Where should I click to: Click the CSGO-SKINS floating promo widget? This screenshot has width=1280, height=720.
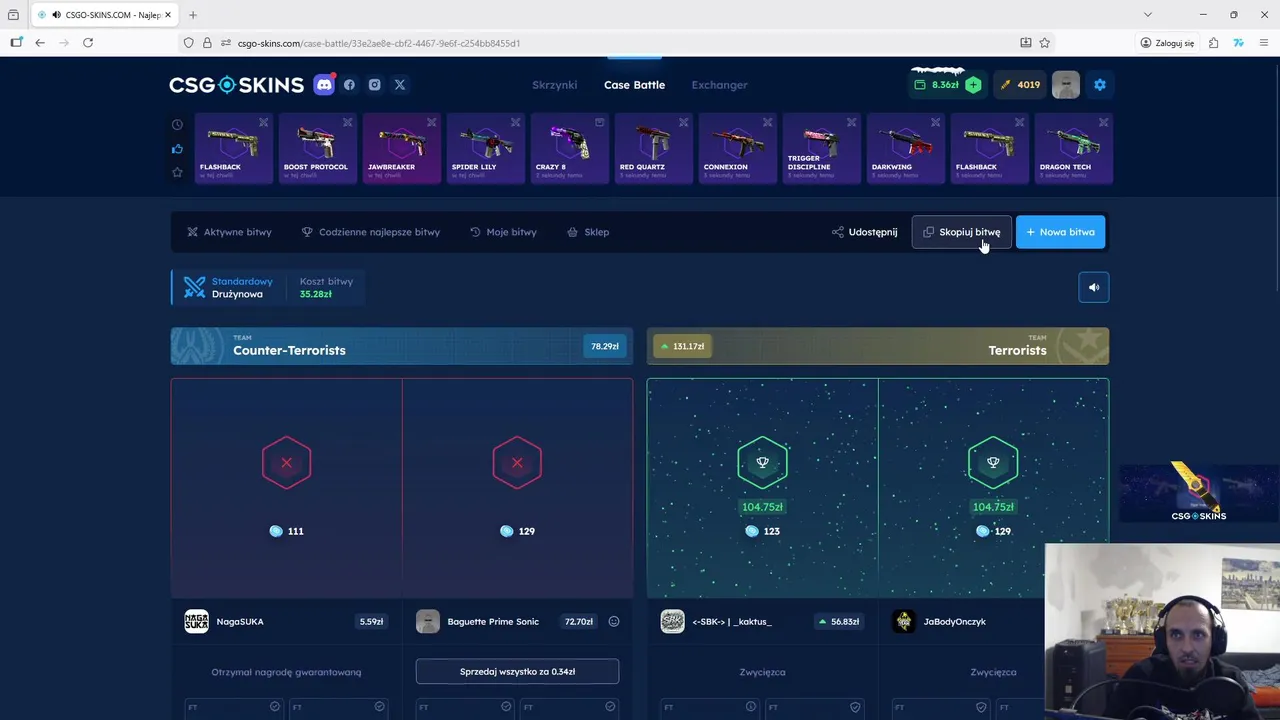tap(1198, 493)
